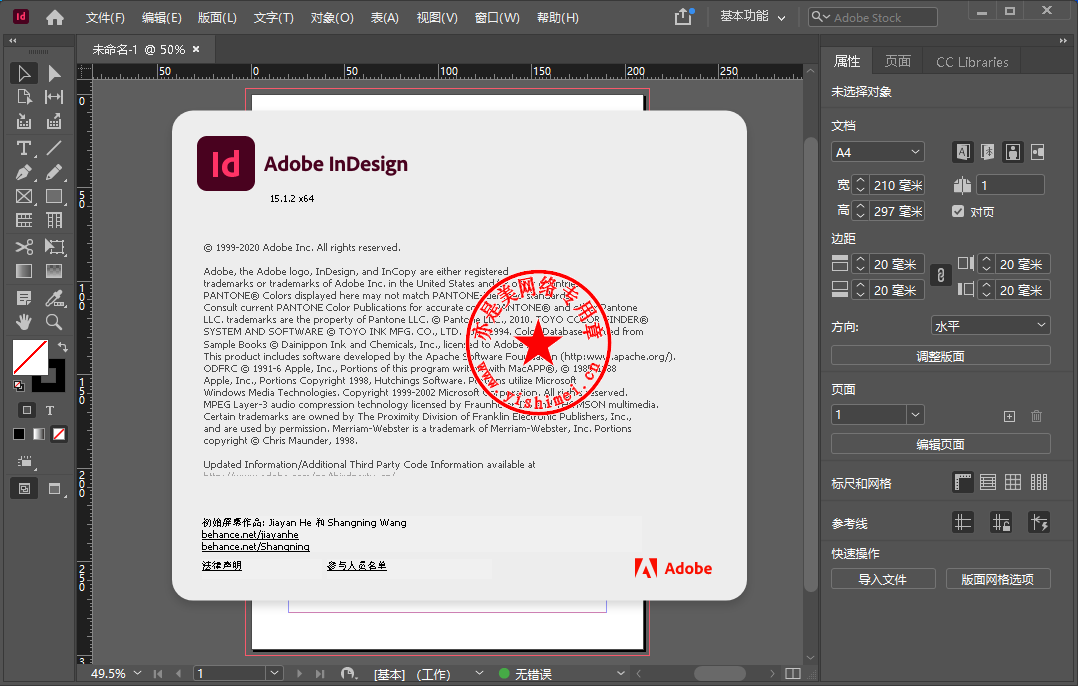This screenshot has height=686, width=1078.
Task: Select the Free Transform tool
Action: click(x=54, y=246)
